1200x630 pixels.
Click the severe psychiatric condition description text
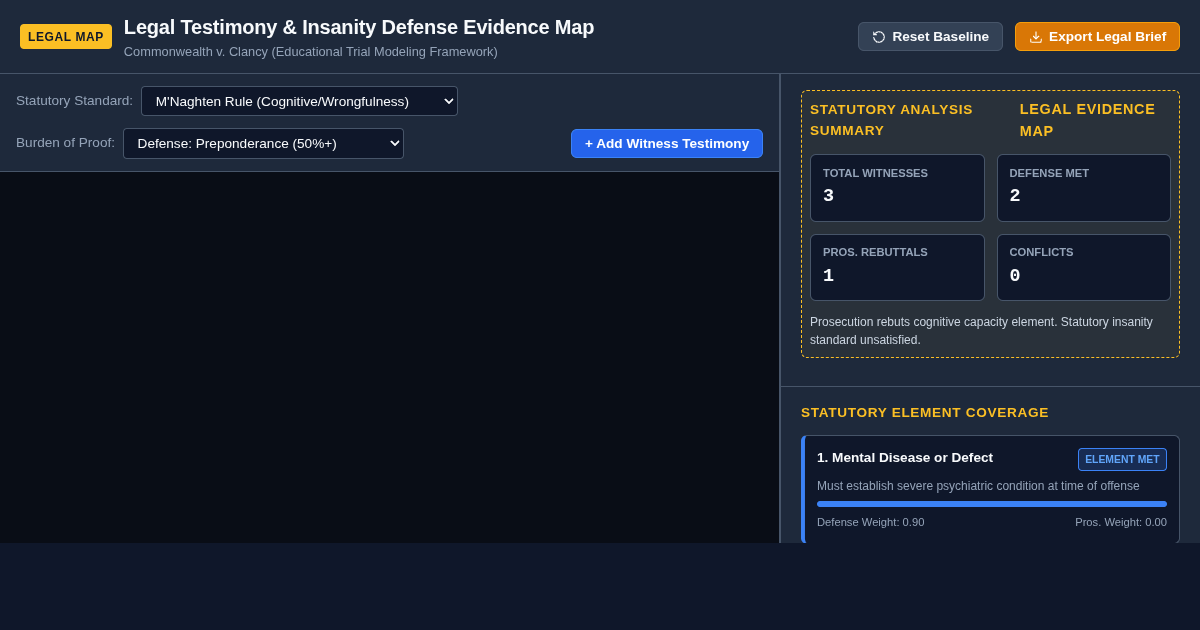click(978, 486)
